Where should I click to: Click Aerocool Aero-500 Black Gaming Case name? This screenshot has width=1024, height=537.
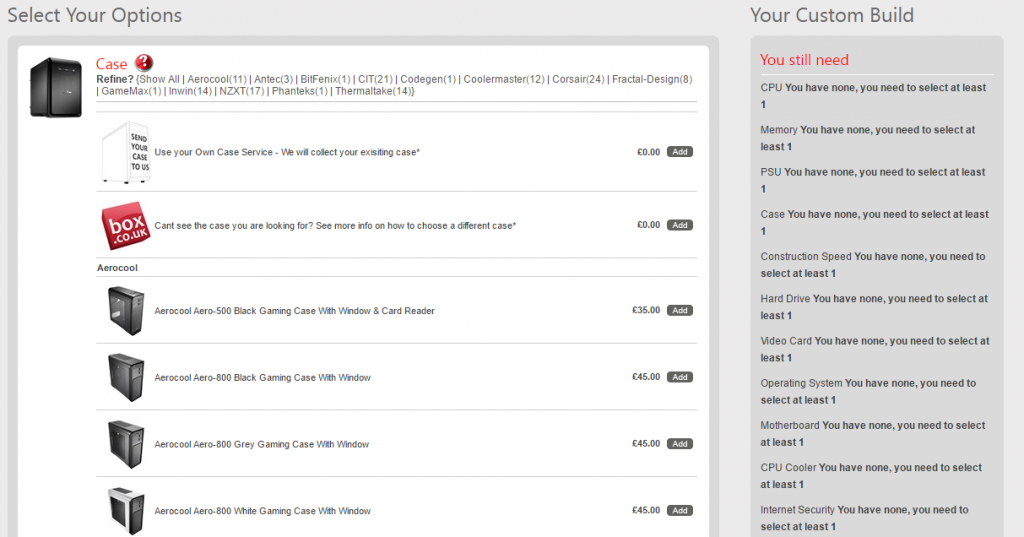click(x=294, y=311)
